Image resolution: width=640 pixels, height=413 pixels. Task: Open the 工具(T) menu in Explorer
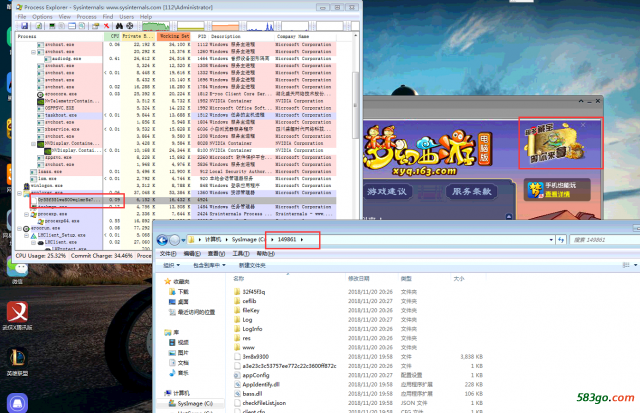tap(241, 254)
